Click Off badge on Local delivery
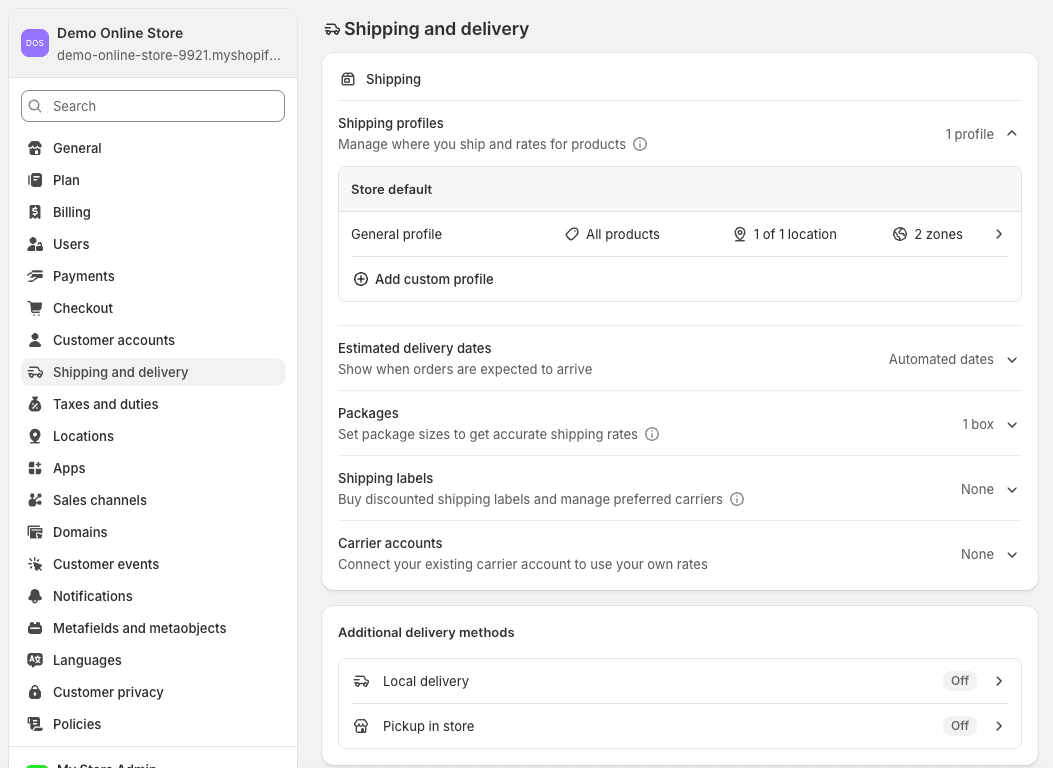This screenshot has width=1053, height=768. (960, 681)
